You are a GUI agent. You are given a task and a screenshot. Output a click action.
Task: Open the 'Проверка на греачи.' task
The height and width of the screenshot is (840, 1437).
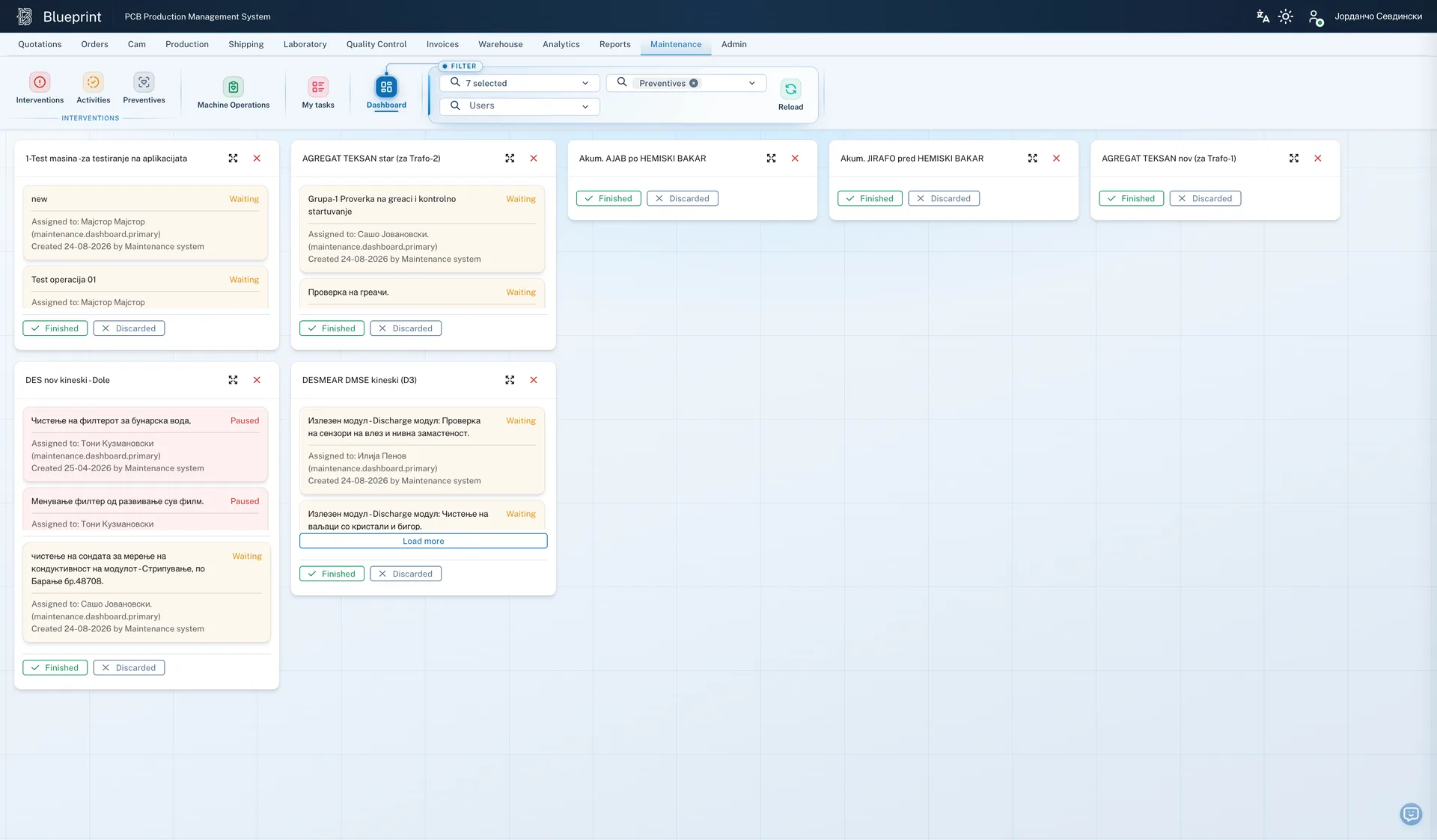tap(422, 293)
